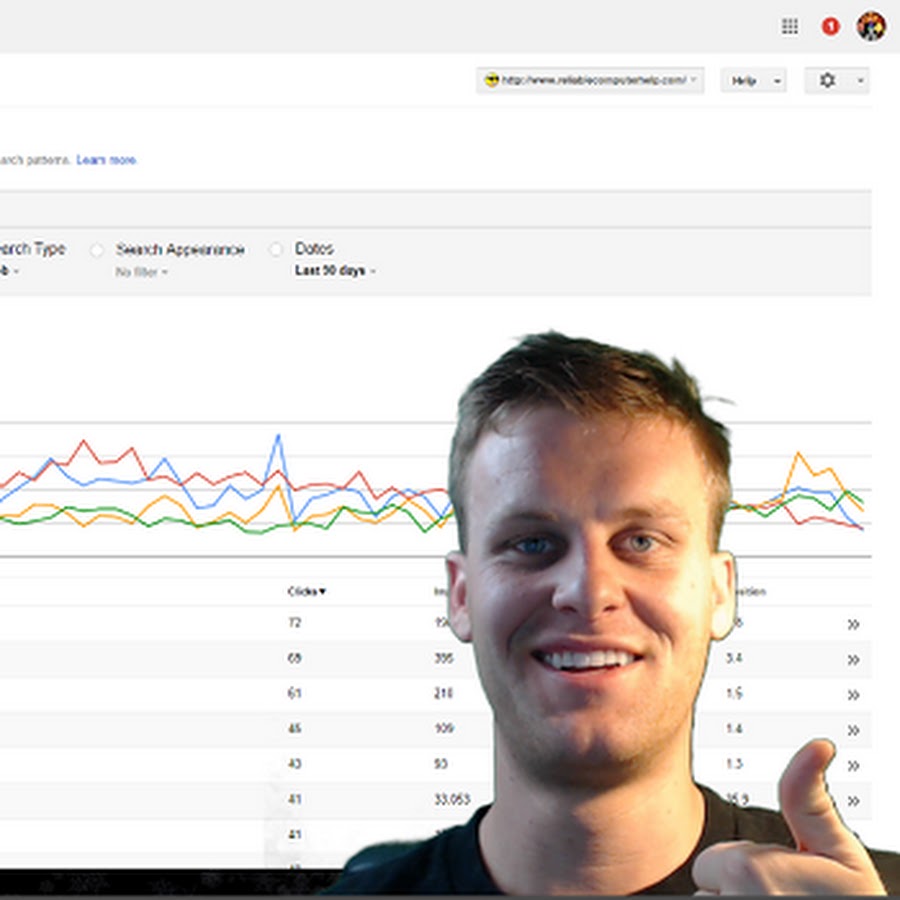The image size is (900, 900).
Task: Click the 93 impressions cell
Action: 441,764
